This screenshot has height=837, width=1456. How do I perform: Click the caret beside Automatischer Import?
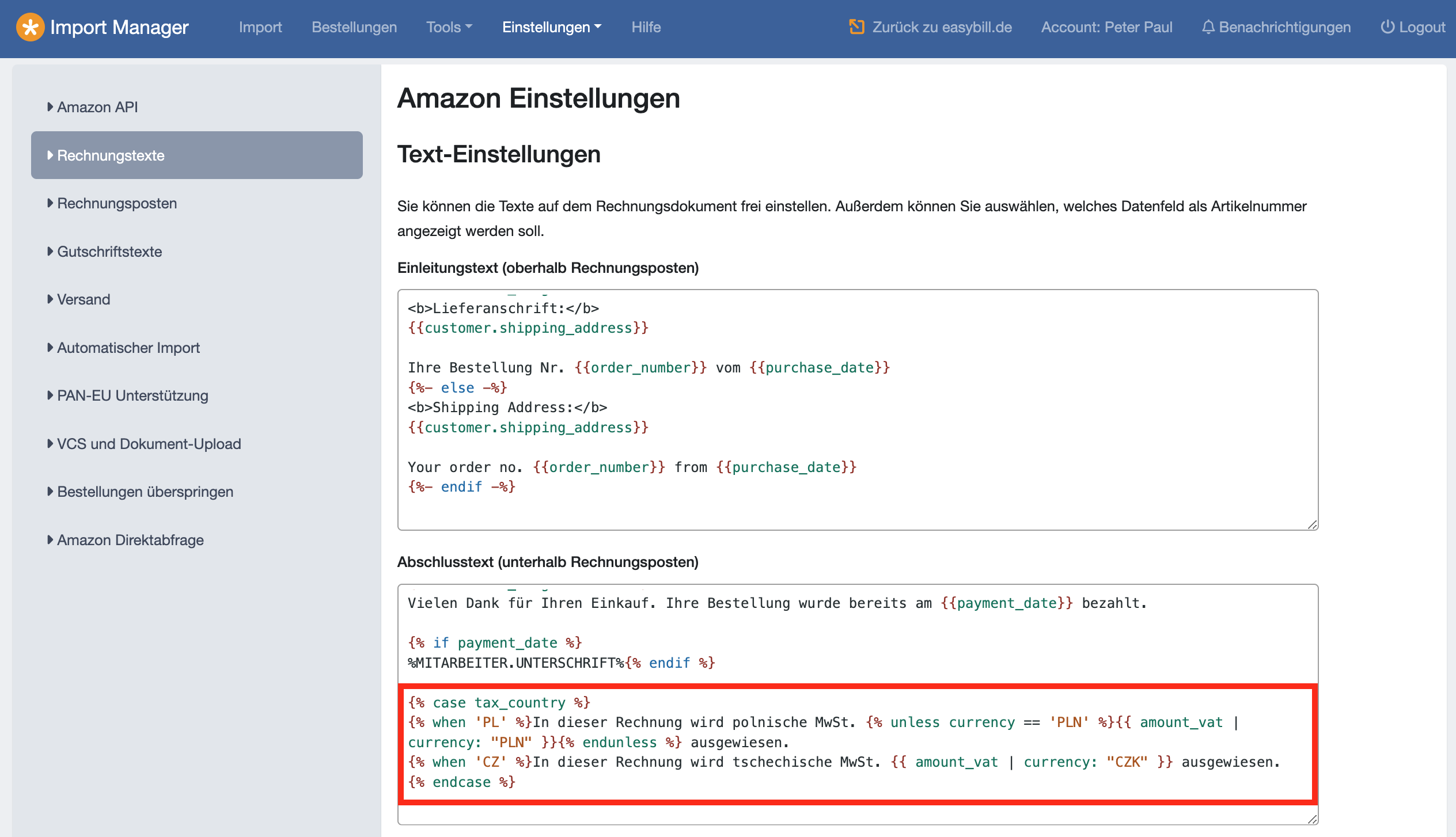(50, 347)
